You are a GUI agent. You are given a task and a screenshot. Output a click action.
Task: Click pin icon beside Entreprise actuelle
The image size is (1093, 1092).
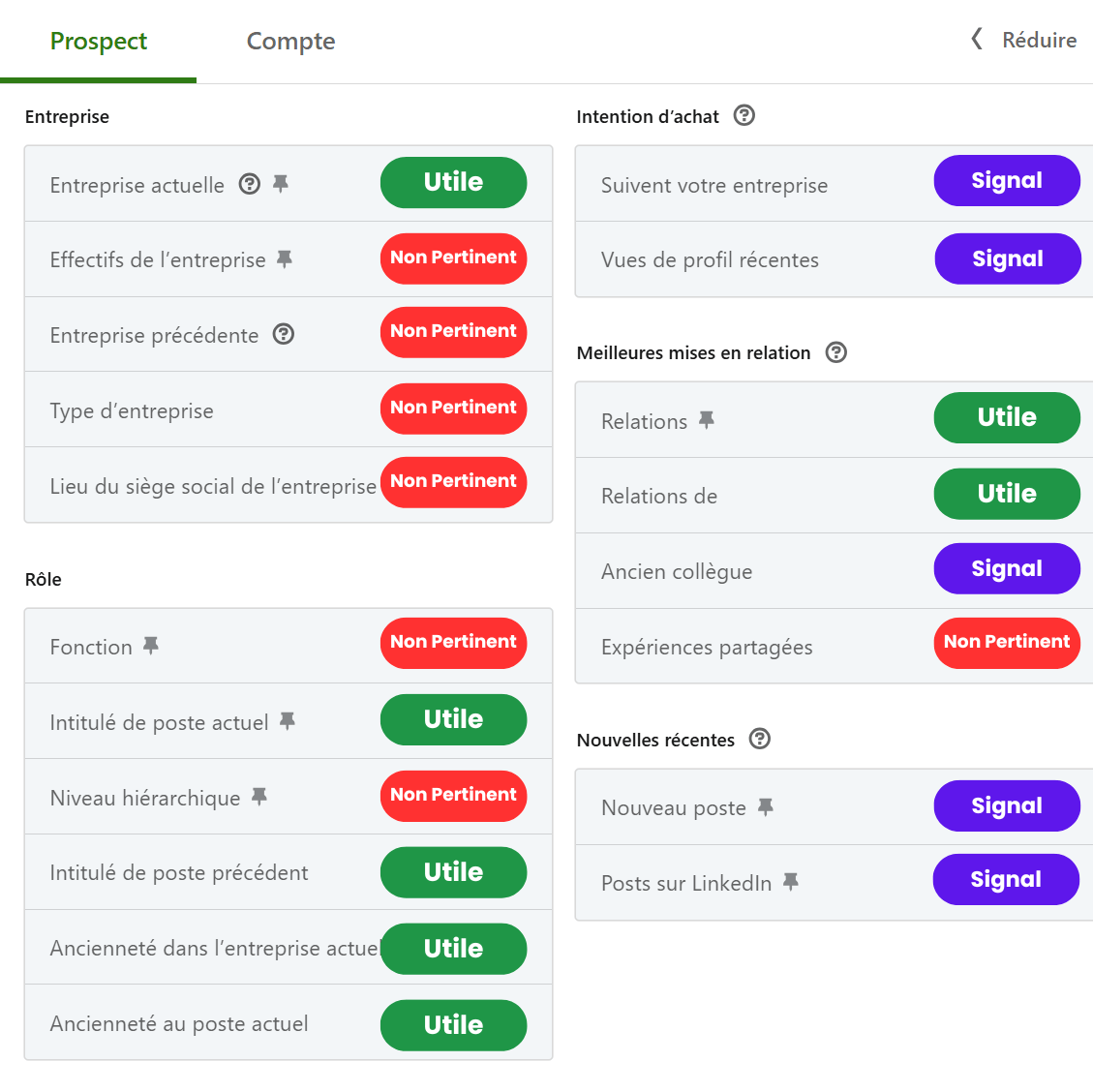tap(281, 183)
